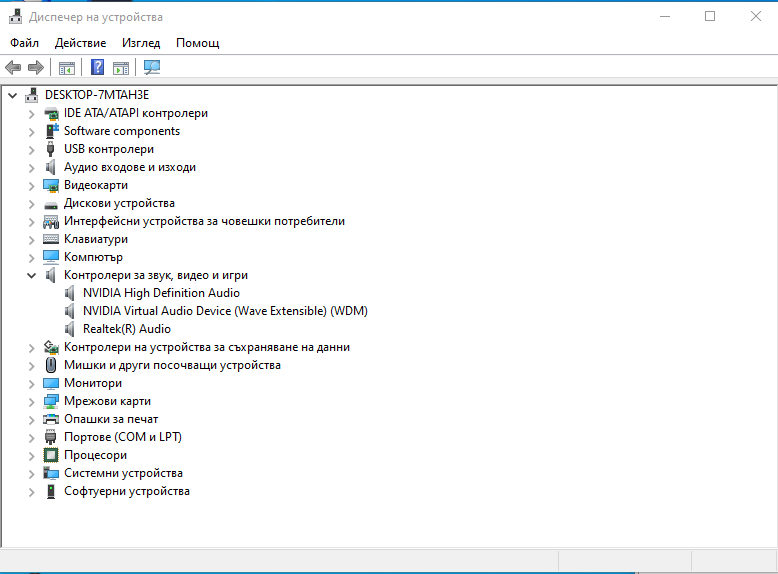
Task: Click the Back arrow toolbar icon
Action: click(x=13, y=67)
